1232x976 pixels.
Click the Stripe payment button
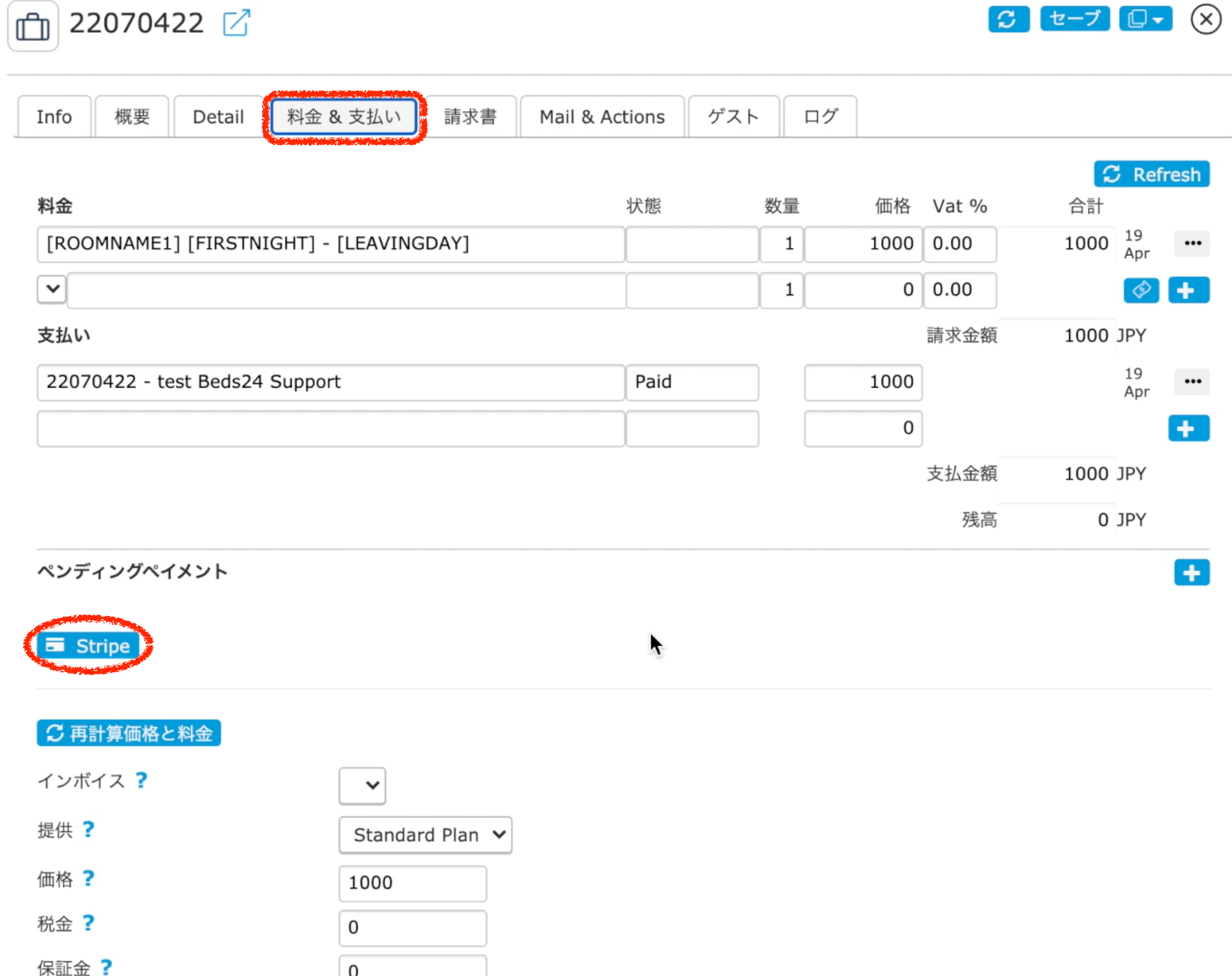tap(88, 645)
